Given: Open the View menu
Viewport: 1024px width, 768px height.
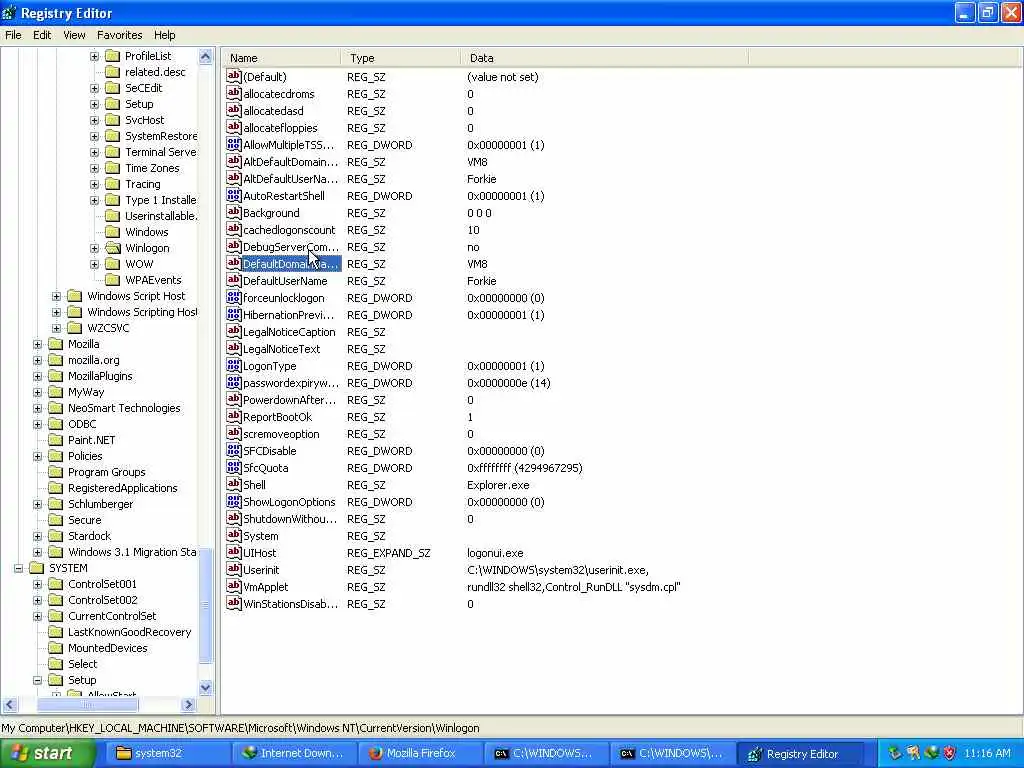Looking at the screenshot, I should pos(74,35).
